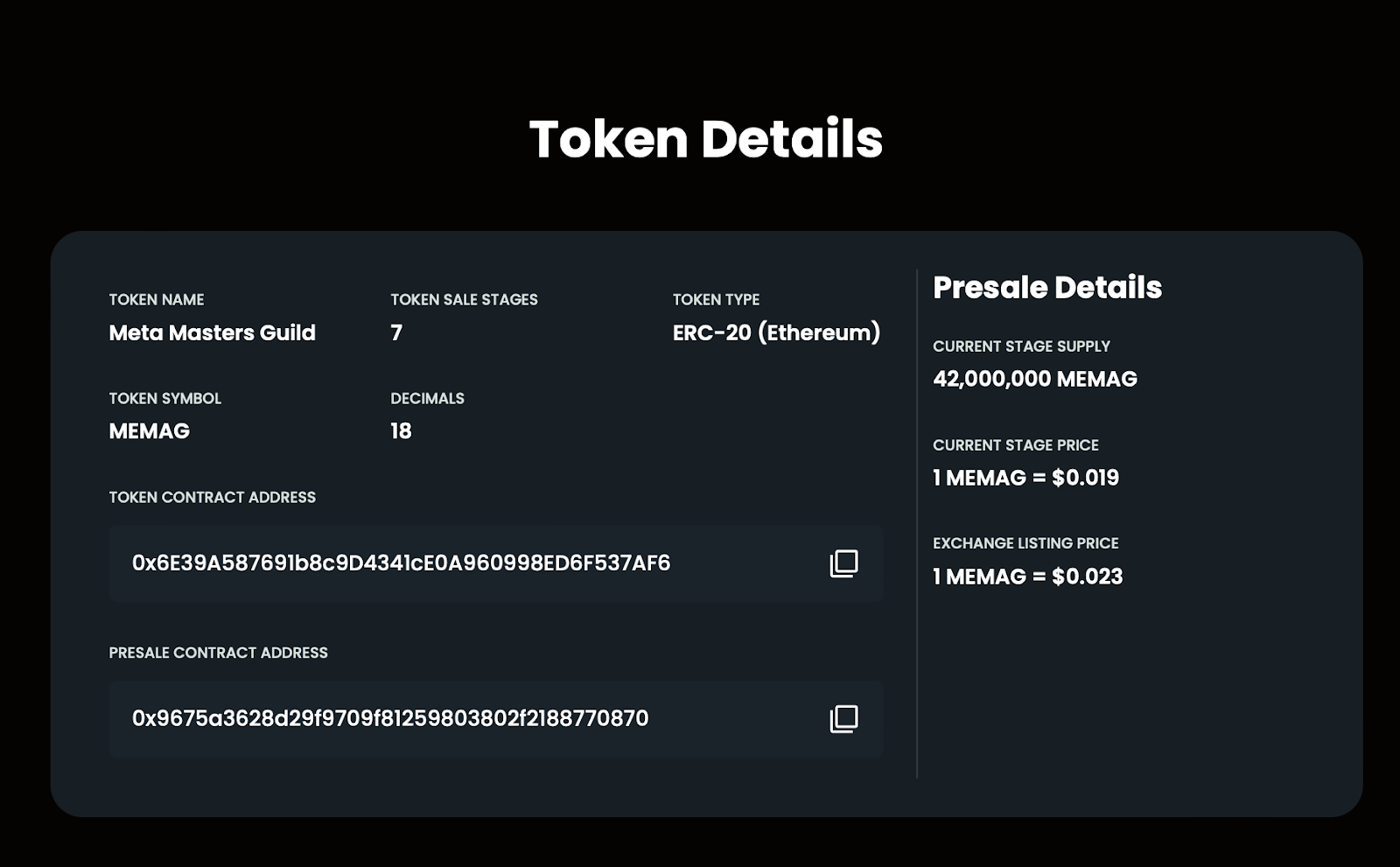Viewport: 1400px width, 867px height.
Task: Select the presale contract address text
Action: [390, 718]
